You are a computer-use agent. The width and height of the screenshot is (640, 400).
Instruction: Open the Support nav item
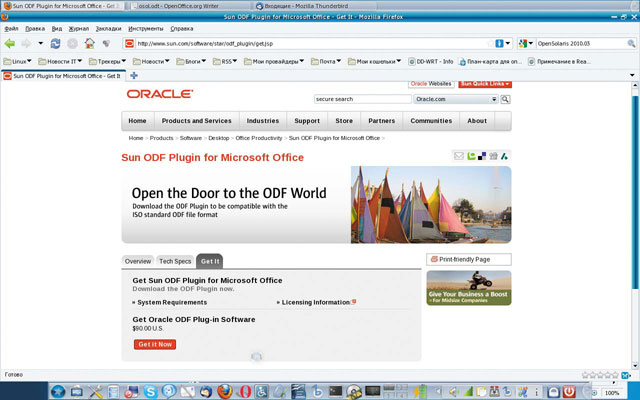coord(307,121)
